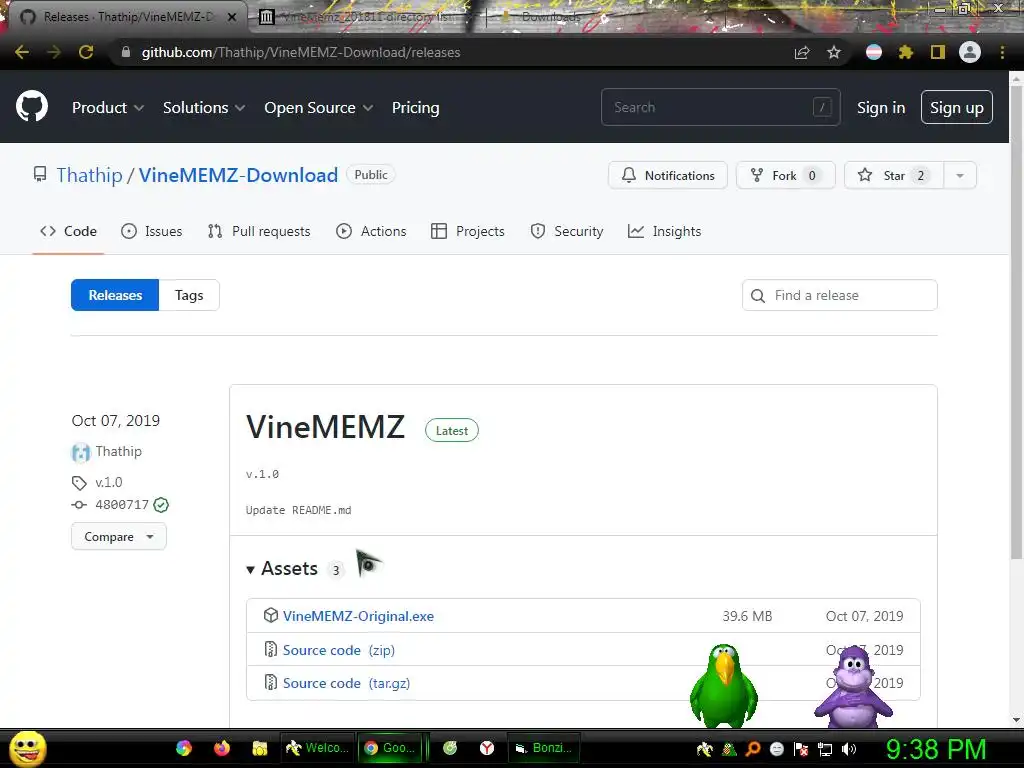The width and height of the screenshot is (1024, 768).
Task: Expand the Product menu
Action: (108, 108)
